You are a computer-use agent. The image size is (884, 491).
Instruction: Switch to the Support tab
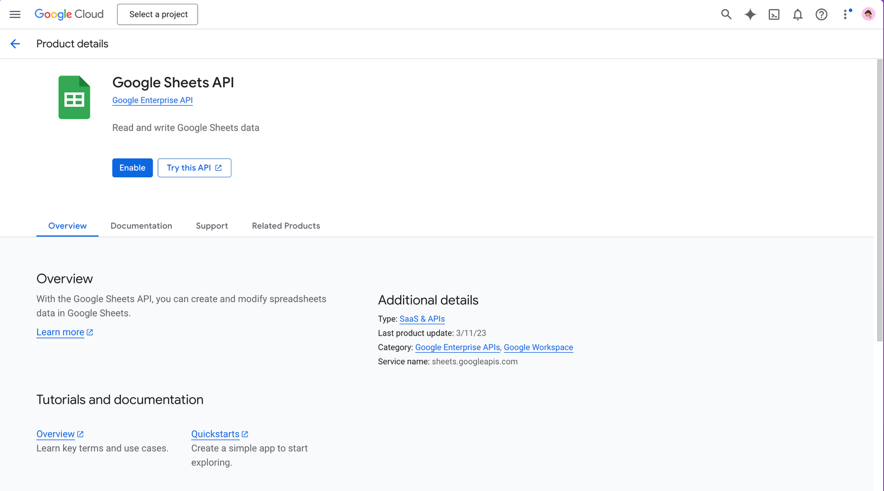click(x=212, y=226)
